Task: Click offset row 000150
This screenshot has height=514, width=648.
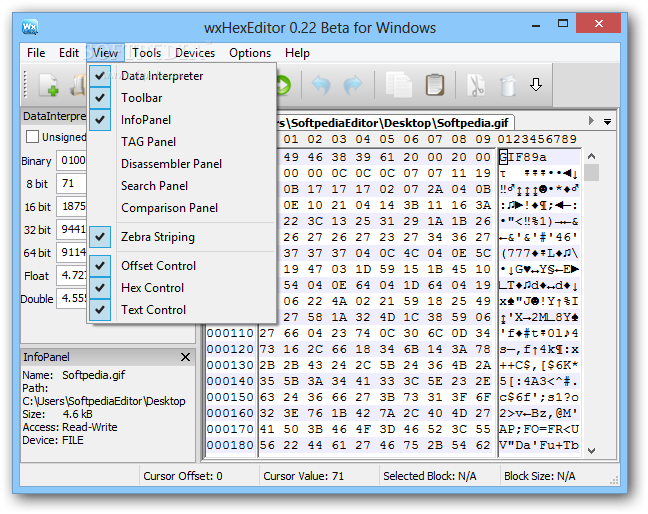Action: (x=230, y=397)
